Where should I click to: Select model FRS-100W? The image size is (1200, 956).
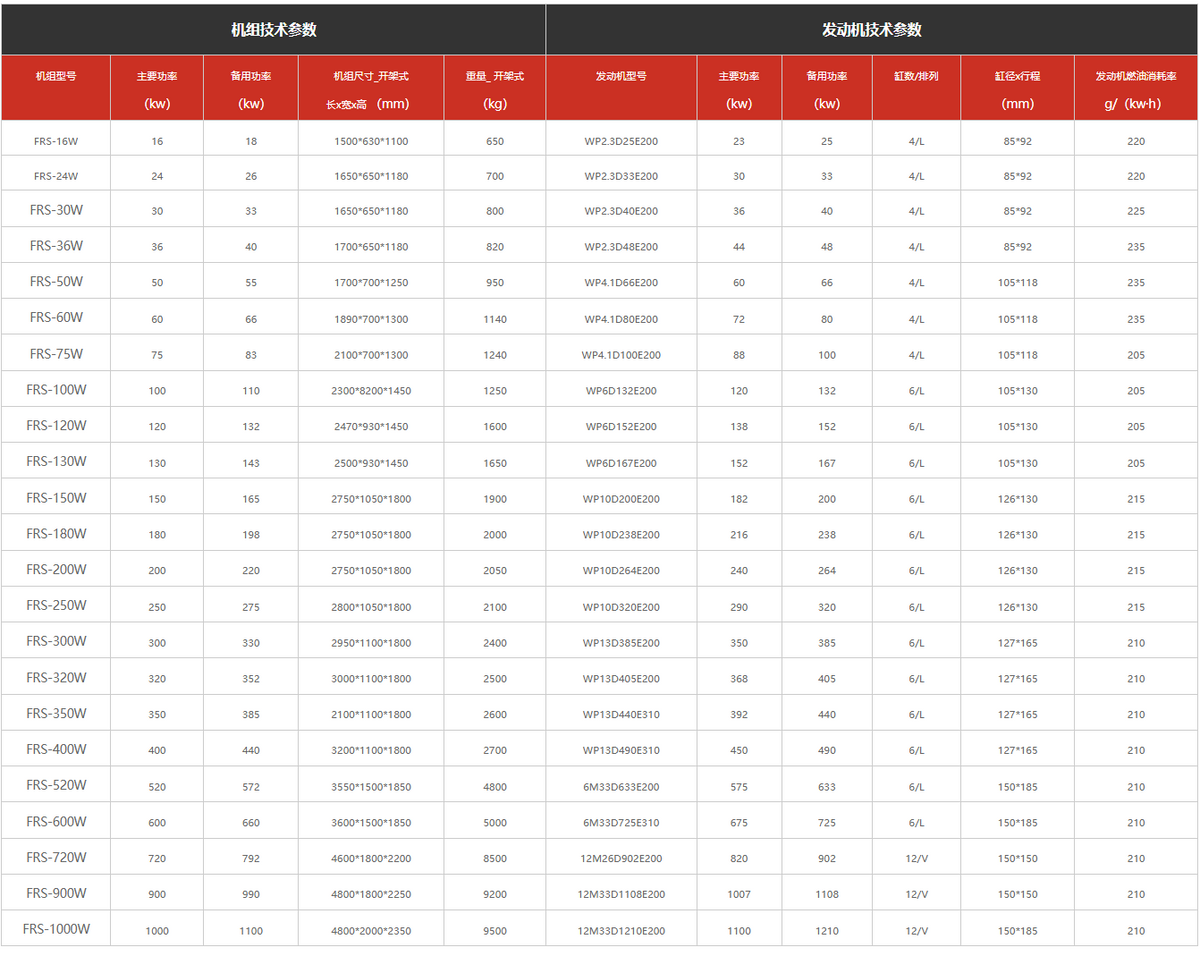56,390
